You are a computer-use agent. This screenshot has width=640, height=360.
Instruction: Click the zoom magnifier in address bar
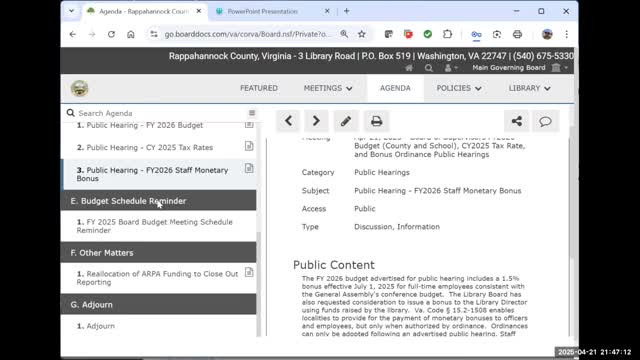344,34
